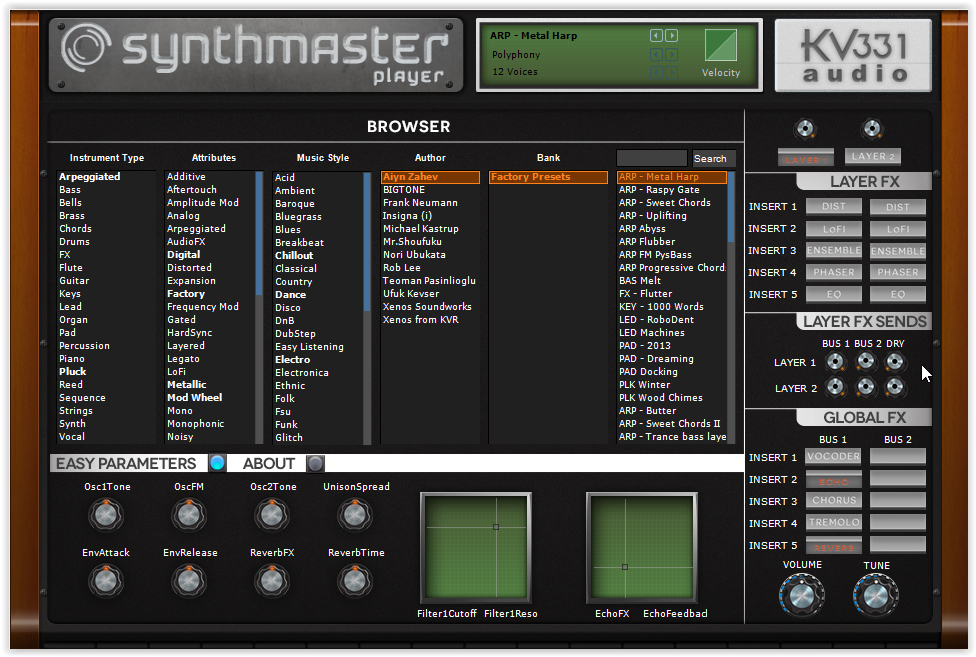
Task: Click the Layer 1 Dry send knob
Action: (x=894, y=361)
